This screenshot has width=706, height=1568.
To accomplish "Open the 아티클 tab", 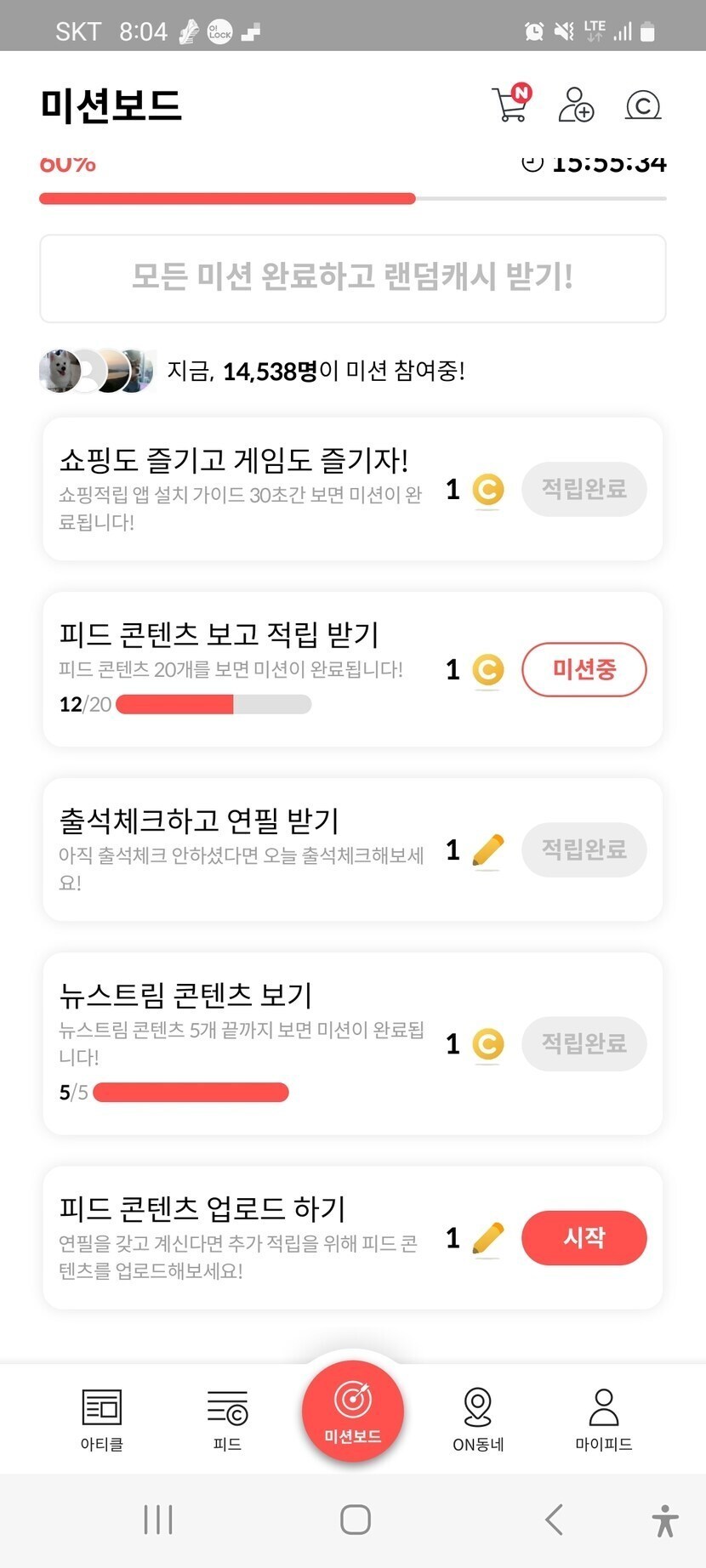I will (x=102, y=1418).
